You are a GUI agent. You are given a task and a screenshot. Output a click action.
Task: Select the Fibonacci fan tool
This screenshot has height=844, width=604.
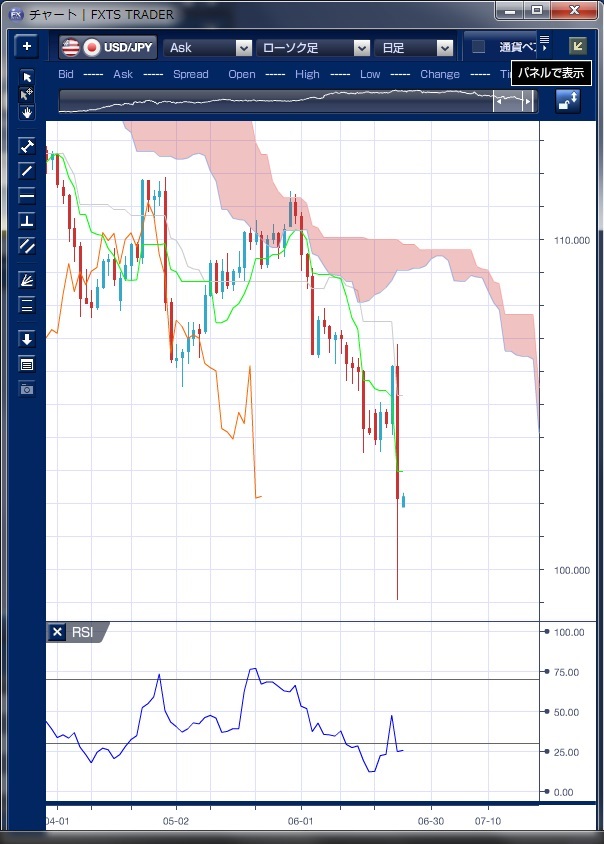27,280
